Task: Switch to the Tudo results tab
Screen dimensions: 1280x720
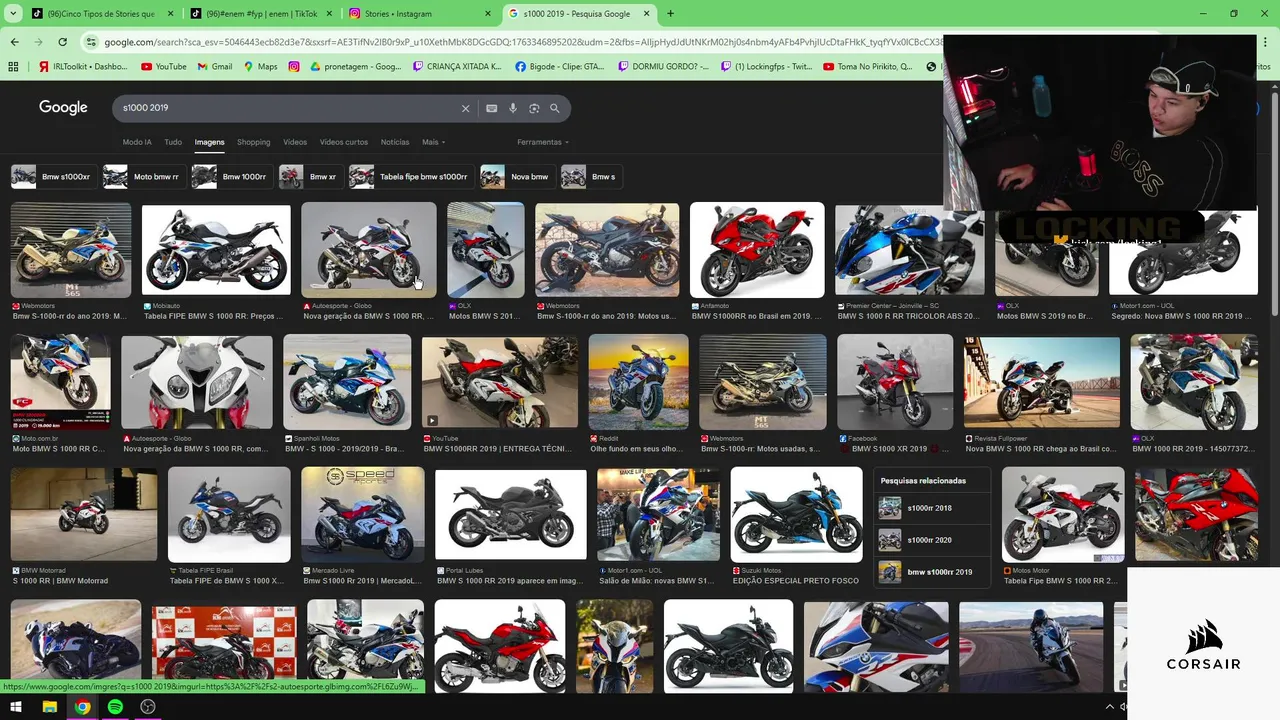Action: tap(173, 142)
